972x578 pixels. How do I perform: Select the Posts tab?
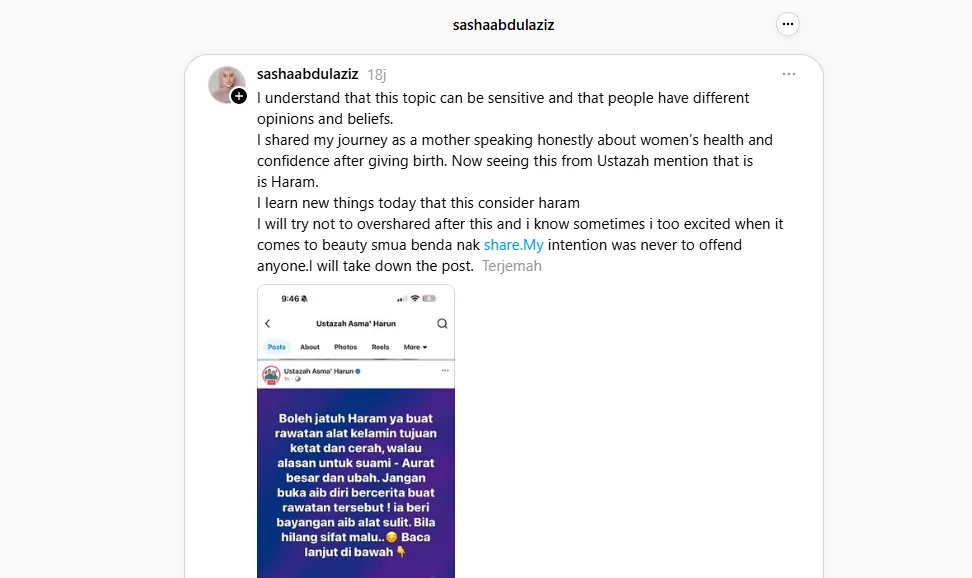click(276, 347)
